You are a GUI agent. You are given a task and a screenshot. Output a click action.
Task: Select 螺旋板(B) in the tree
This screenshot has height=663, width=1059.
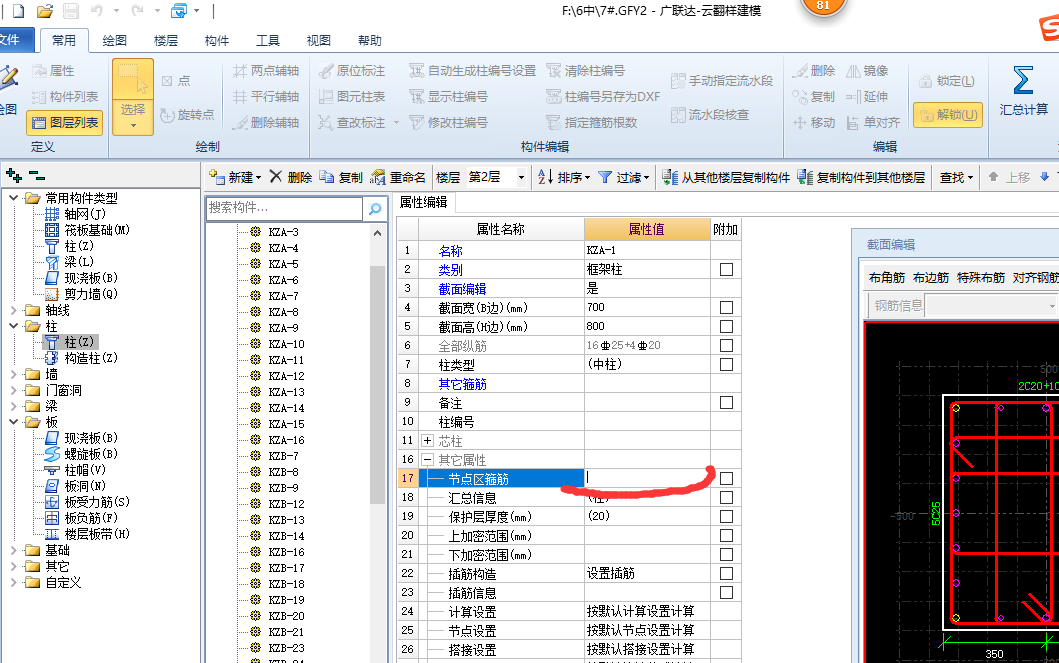tap(81, 454)
